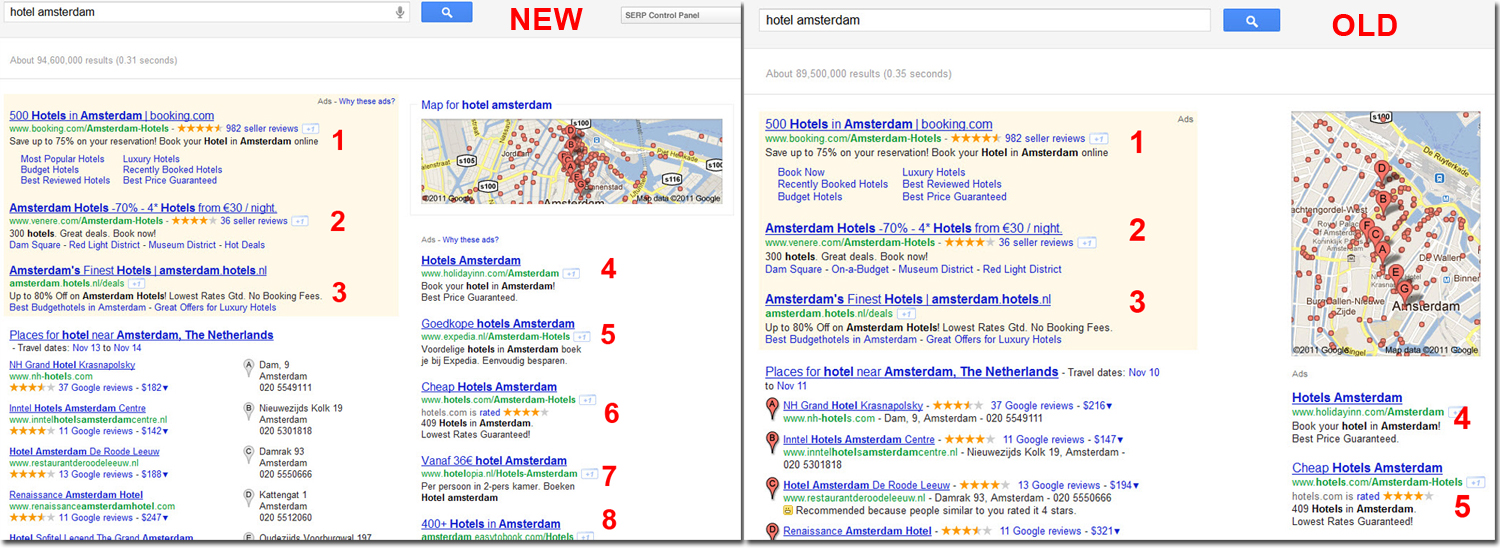Click +1 beside holidayinn.com ad, NEW panel

coord(571,274)
